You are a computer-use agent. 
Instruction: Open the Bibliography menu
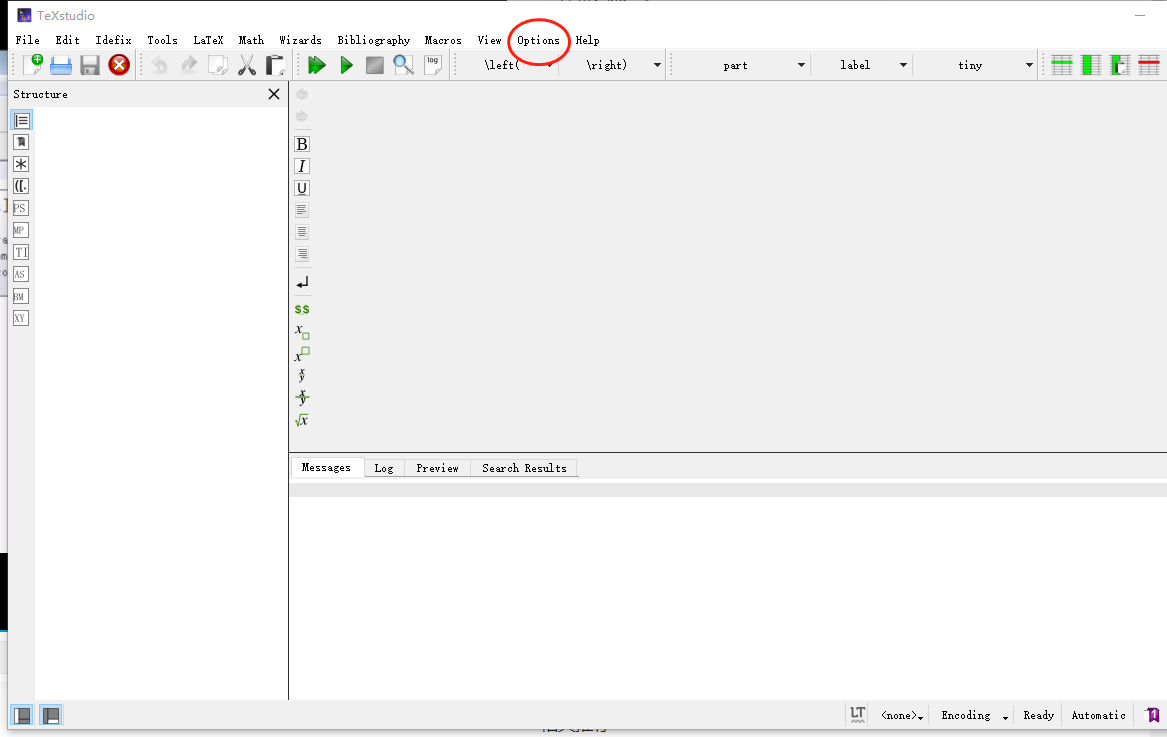point(374,40)
